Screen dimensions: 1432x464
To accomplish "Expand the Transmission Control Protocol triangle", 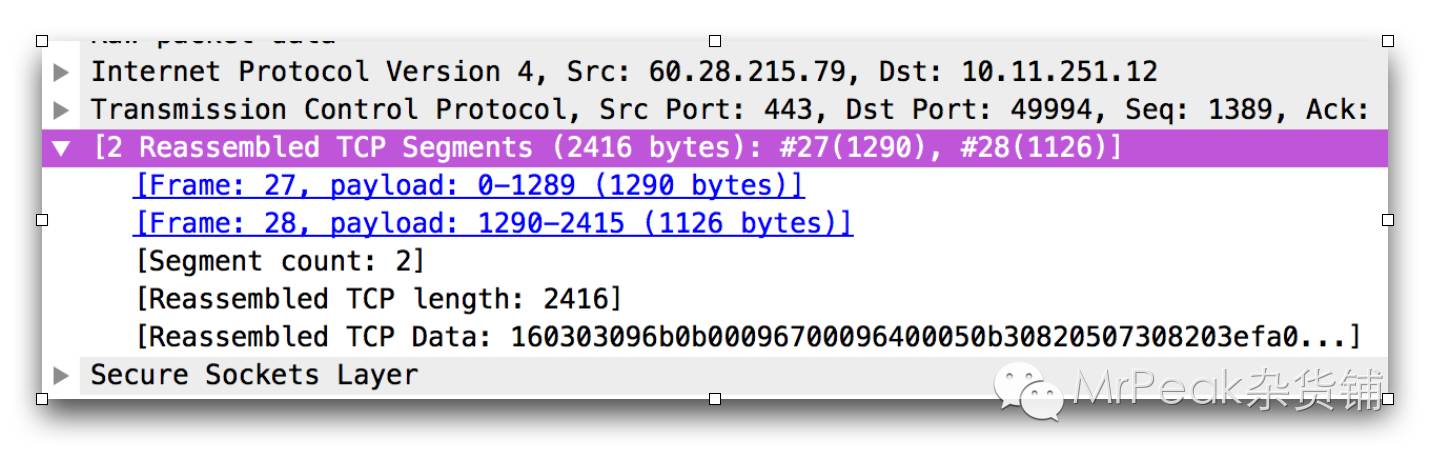I will click(61, 110).
